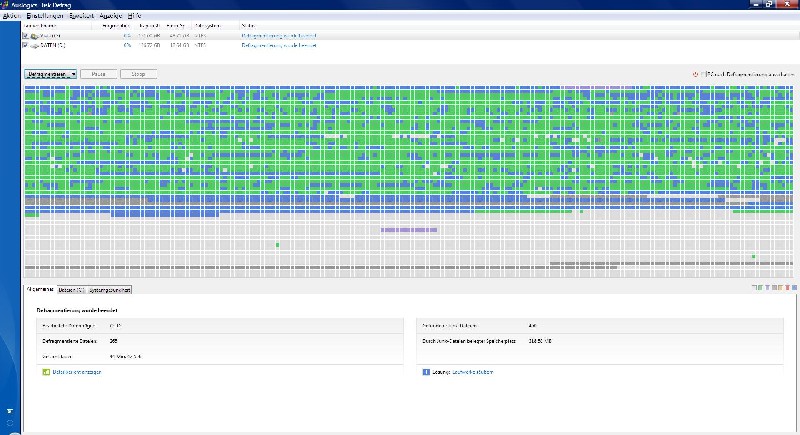
Task: Click the Stopp button
Action: point(138,74)
